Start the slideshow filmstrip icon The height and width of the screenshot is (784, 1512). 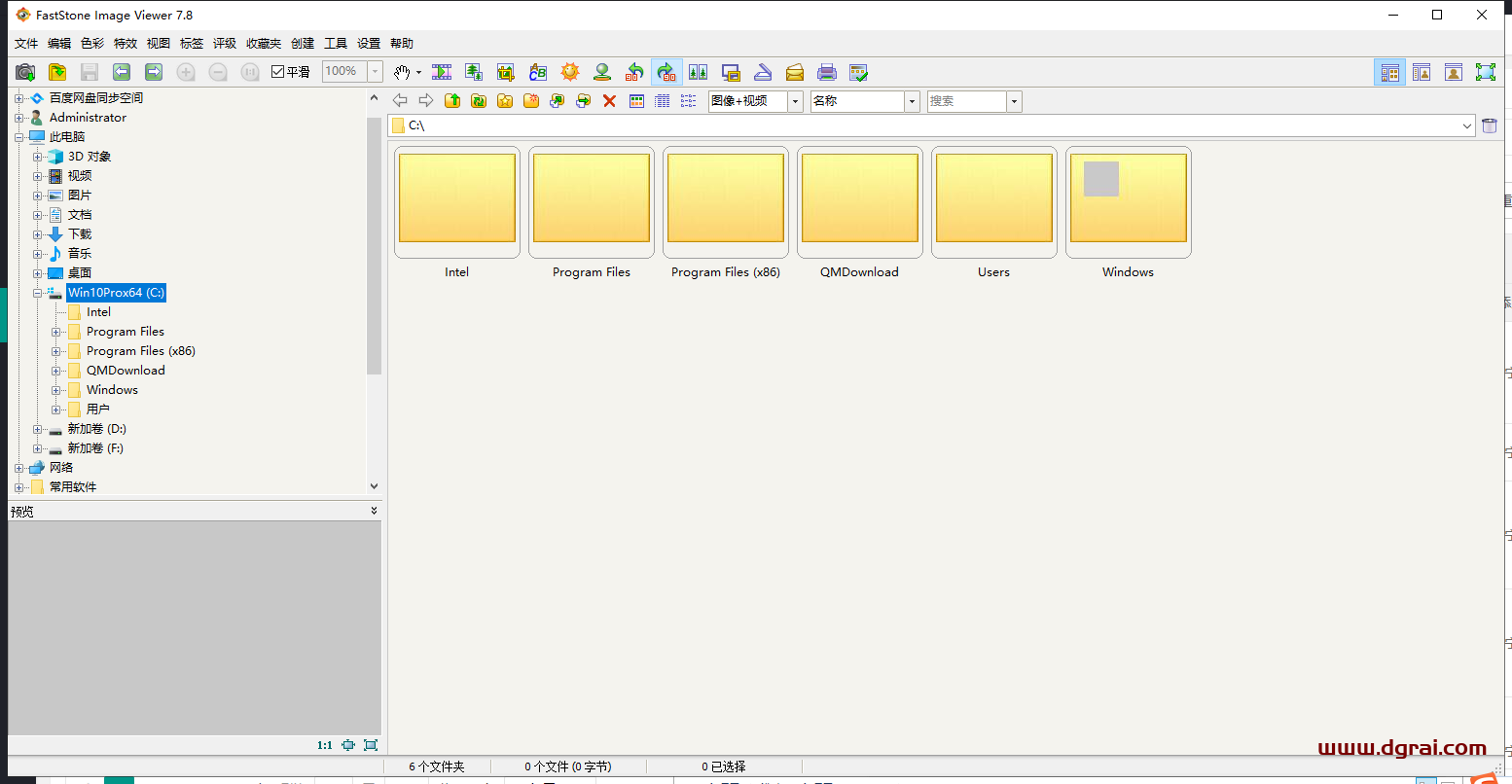click(x=442, y=72)
